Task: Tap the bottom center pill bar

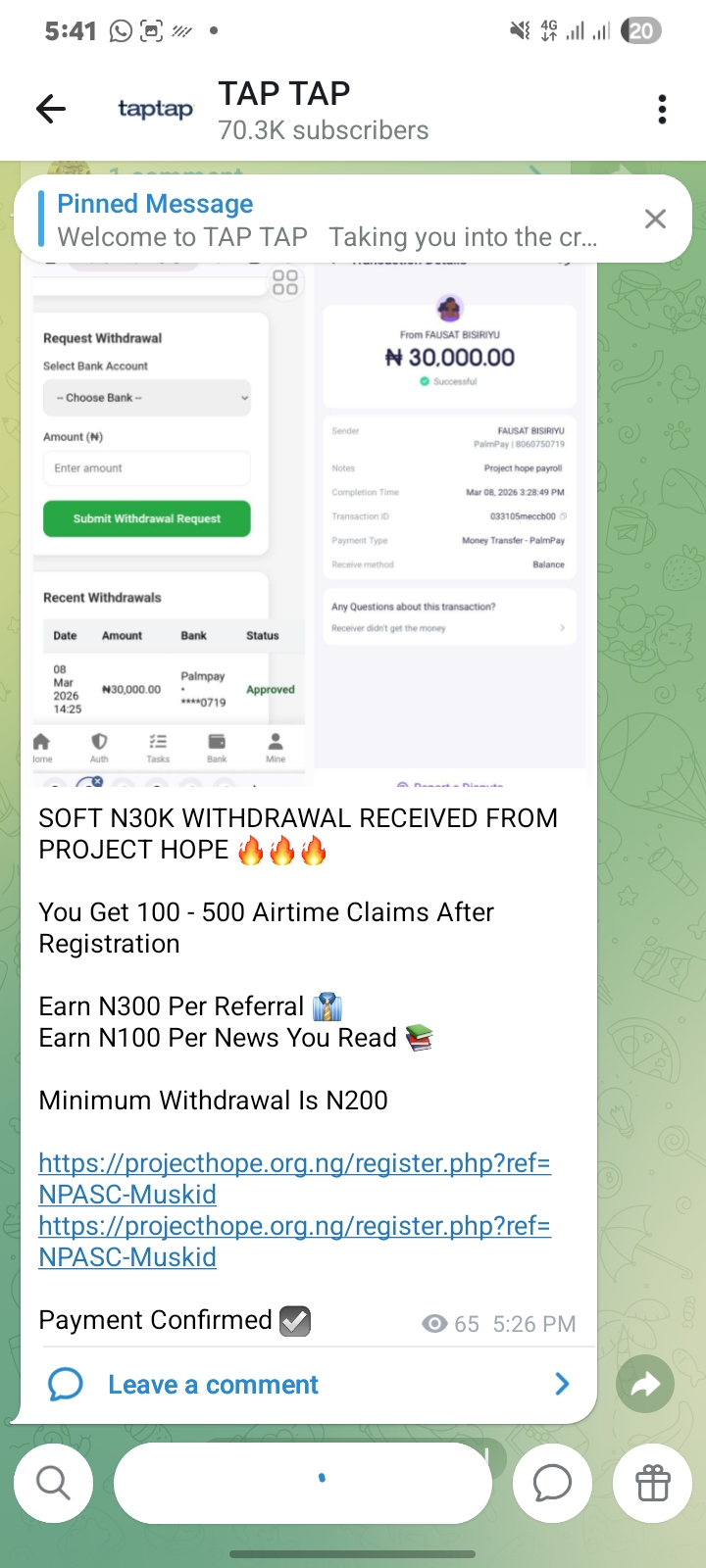Action: [x=302, y=1483]
